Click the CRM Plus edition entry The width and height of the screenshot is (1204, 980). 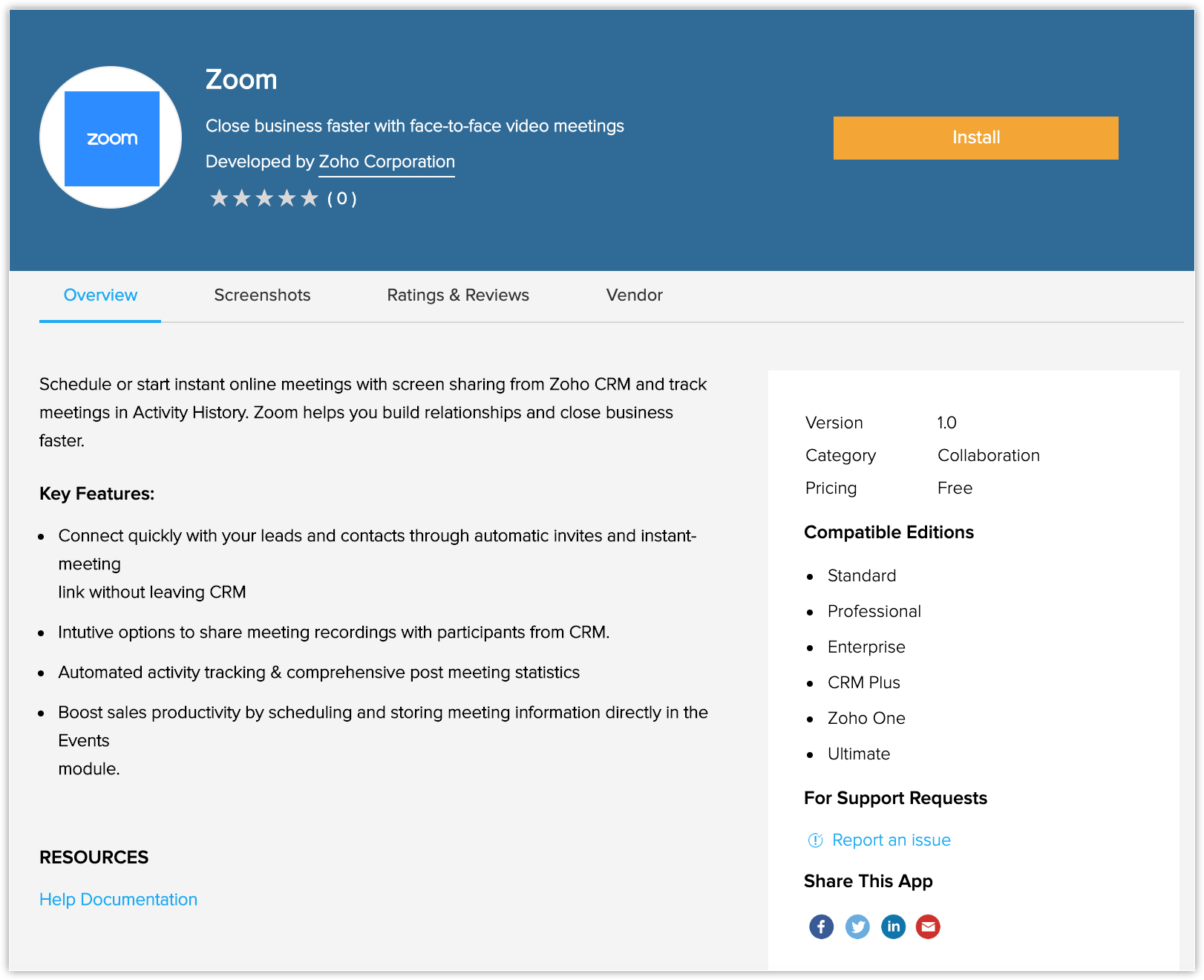864,683
